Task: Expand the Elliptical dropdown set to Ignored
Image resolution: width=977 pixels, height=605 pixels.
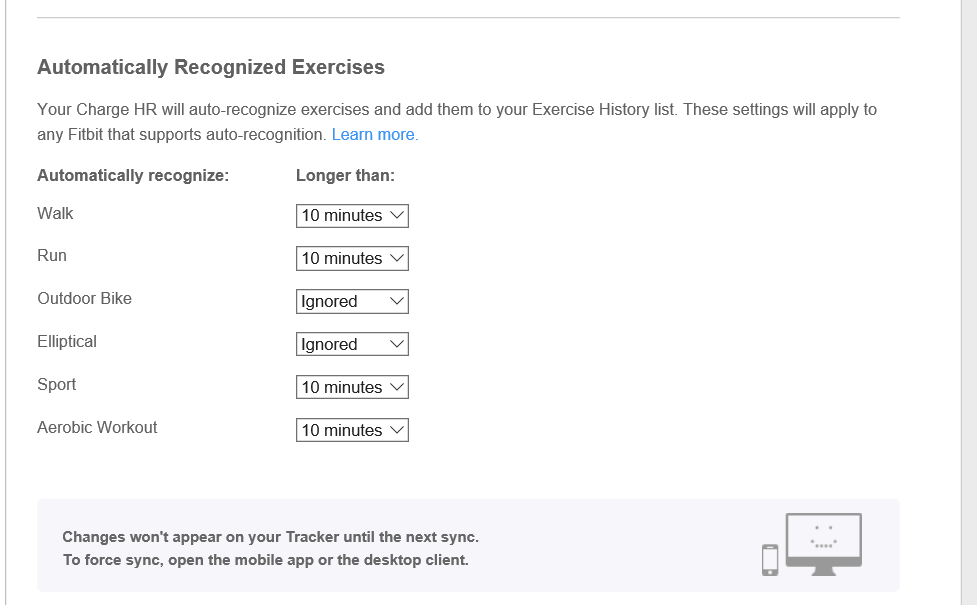Action: 352,344
